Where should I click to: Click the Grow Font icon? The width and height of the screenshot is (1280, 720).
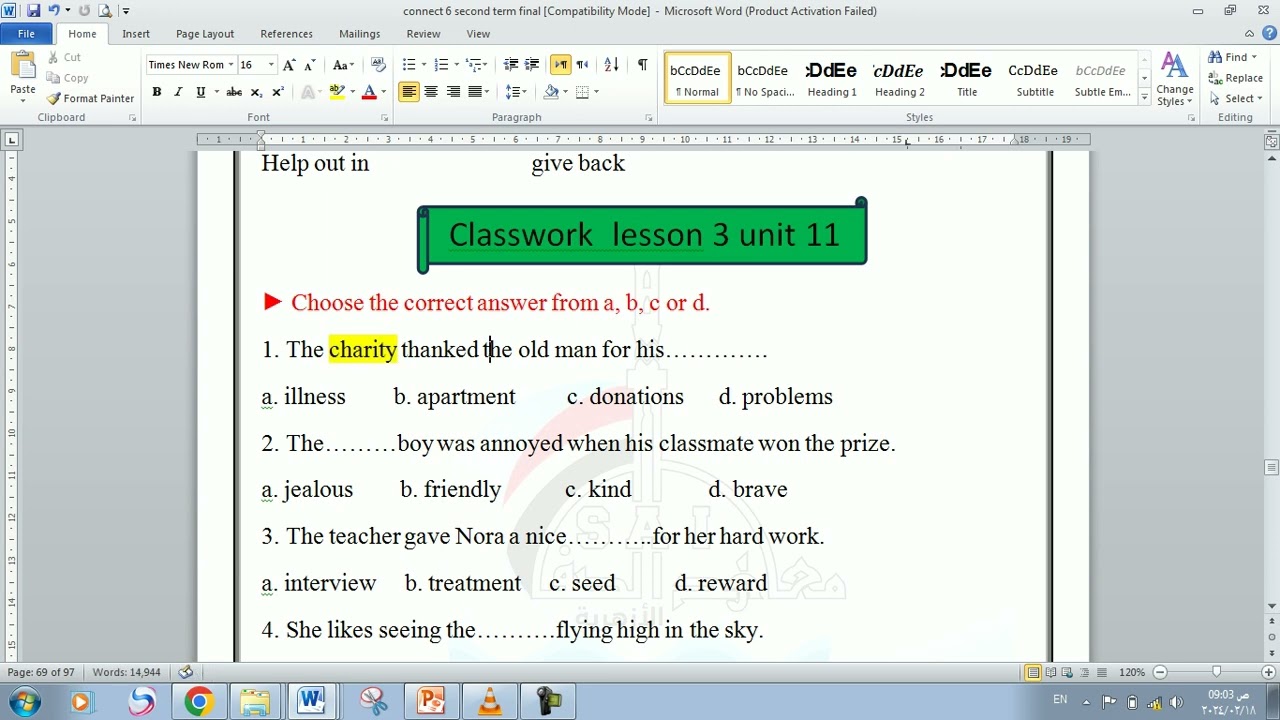289,65
